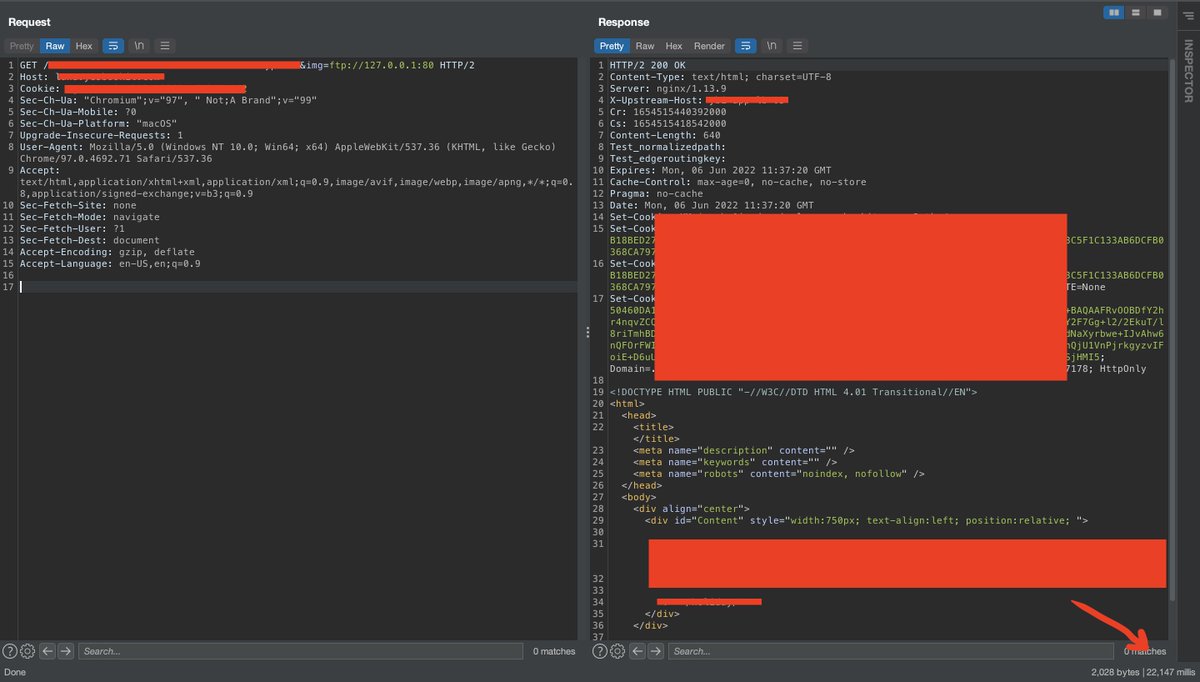This screenshot has width=1200, height=682.
Task: Click 'Content-Length: 640' response header
Action: pos(665,135)
